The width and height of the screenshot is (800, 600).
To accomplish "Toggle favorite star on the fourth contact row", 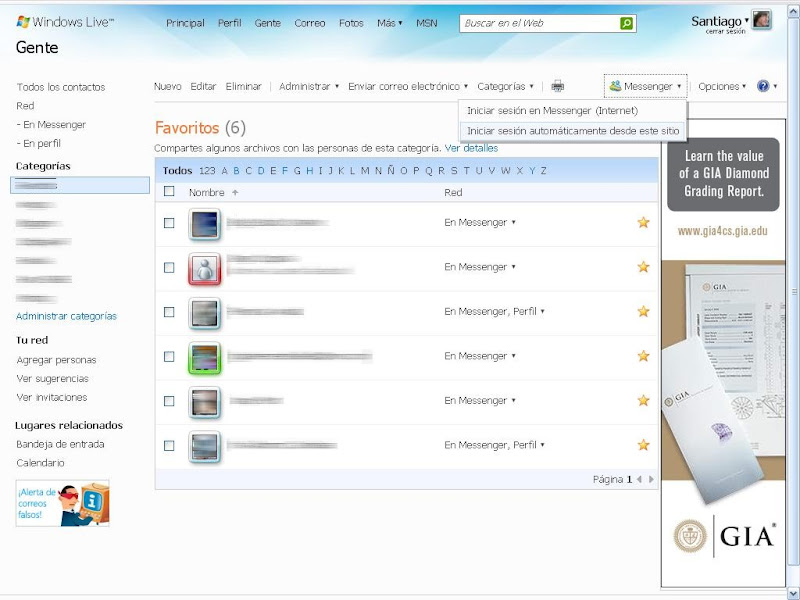I will coord(643,356).
